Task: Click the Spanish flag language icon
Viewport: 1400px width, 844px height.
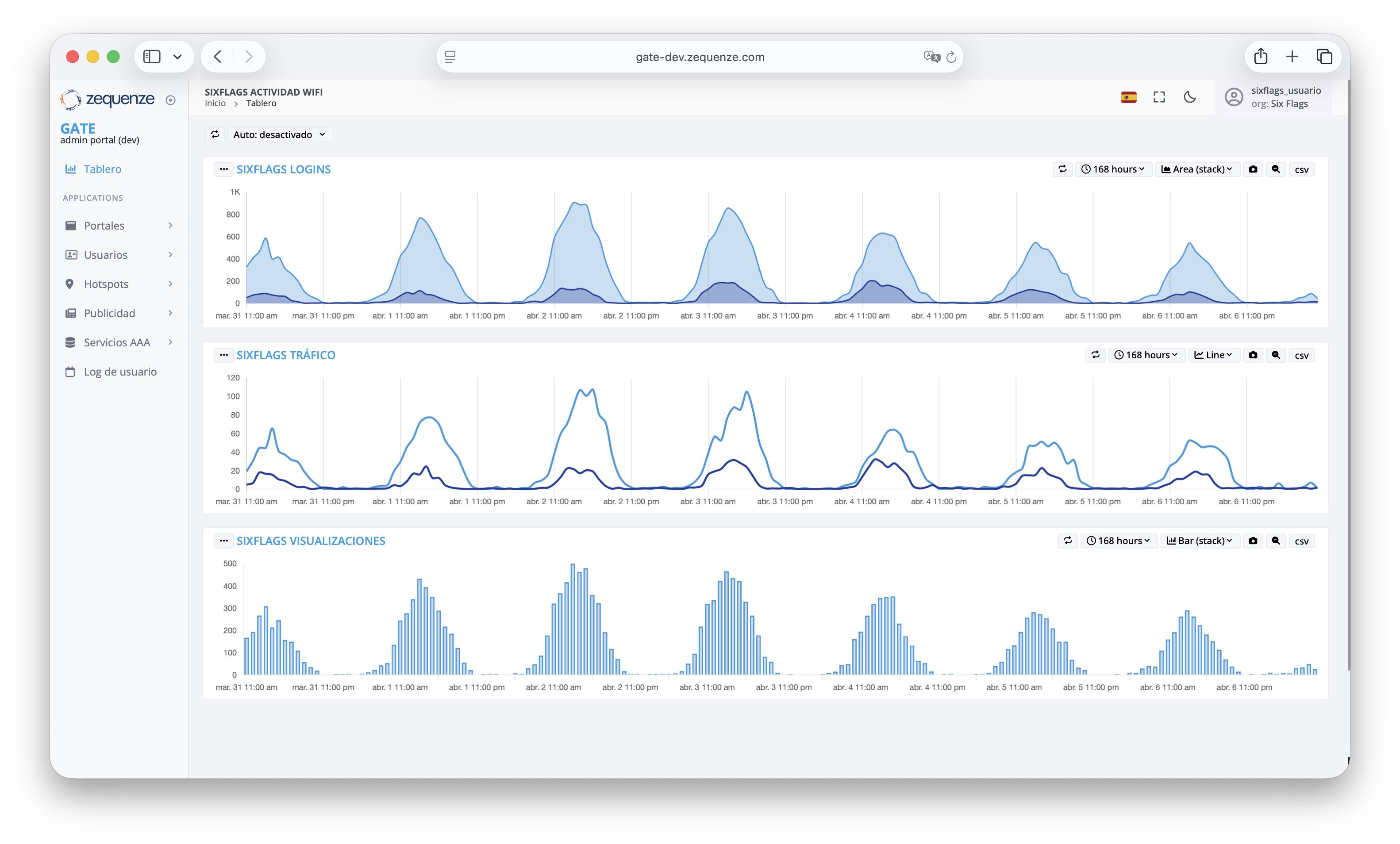Action: [1128, 98]
